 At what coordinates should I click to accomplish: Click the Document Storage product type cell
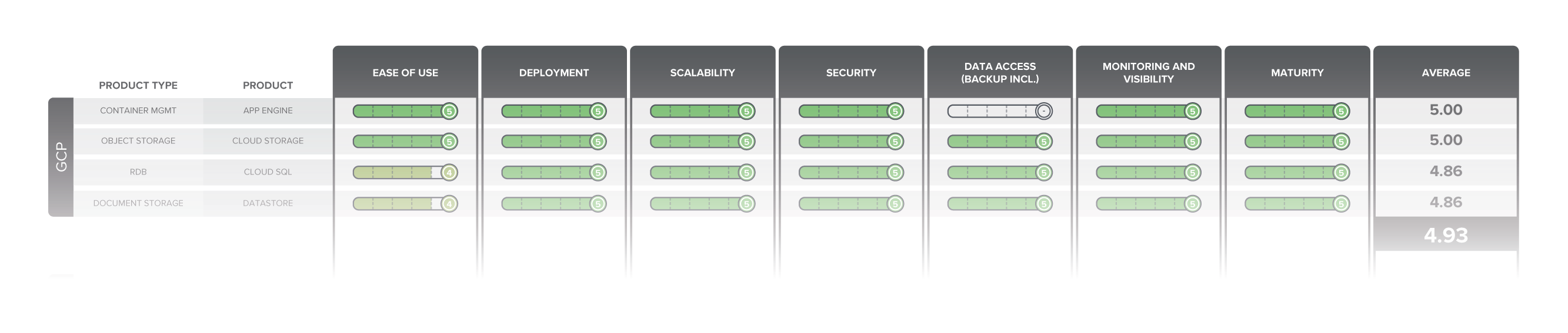coord(138,203)
